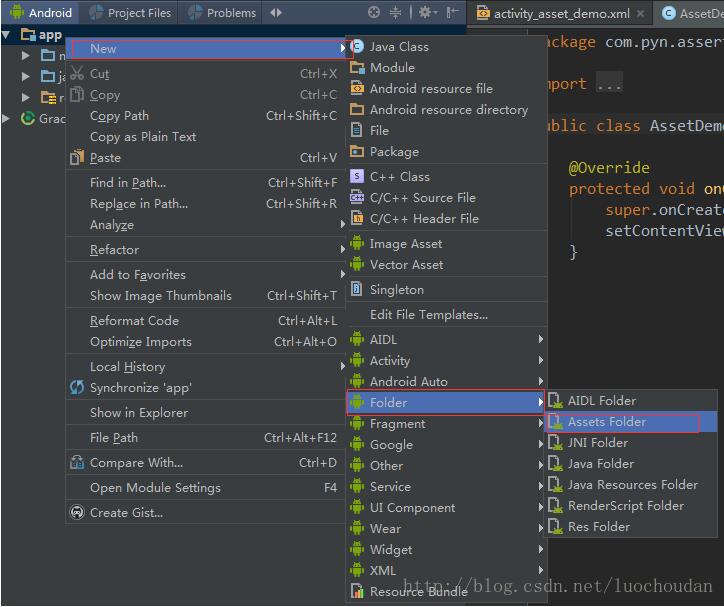The width and height of the screenshot is (724, 607).
Task: Choose the C++ Class item
Action: pos(399,176)
